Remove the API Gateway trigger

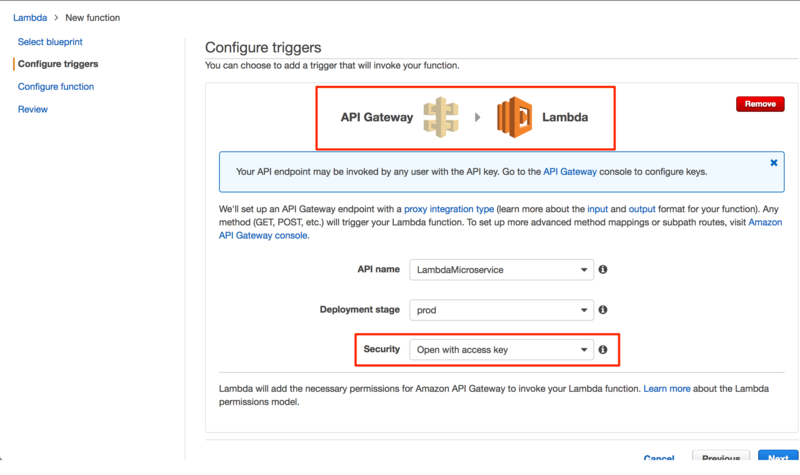(760, 104)
